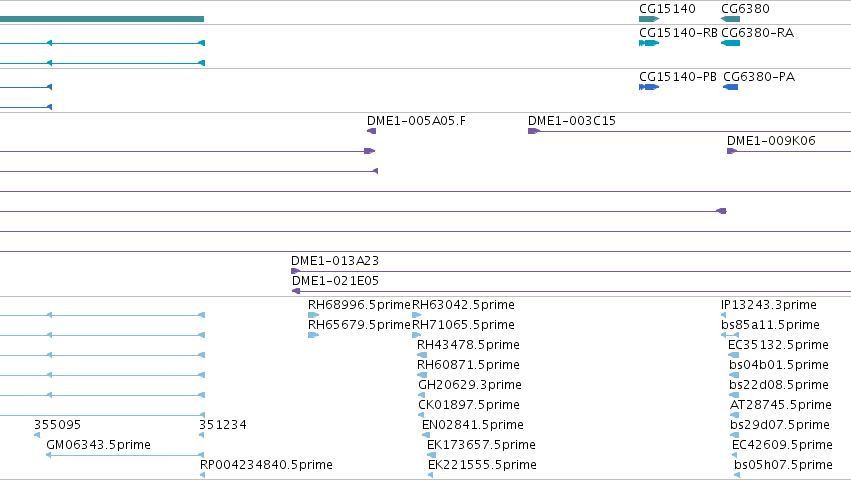Select the thick teal gene bar

tap(102, 19)
